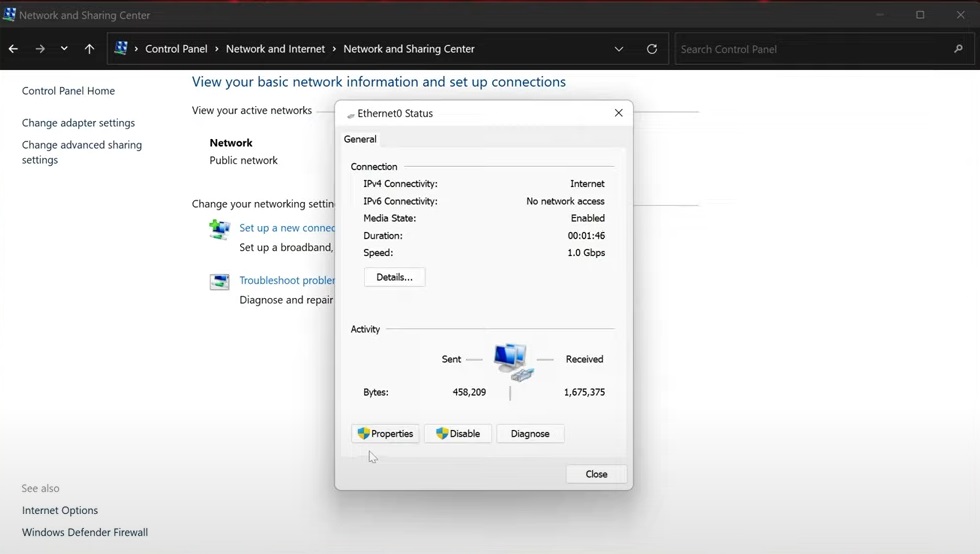Refresh the Control Panel page

pos(652,49)
